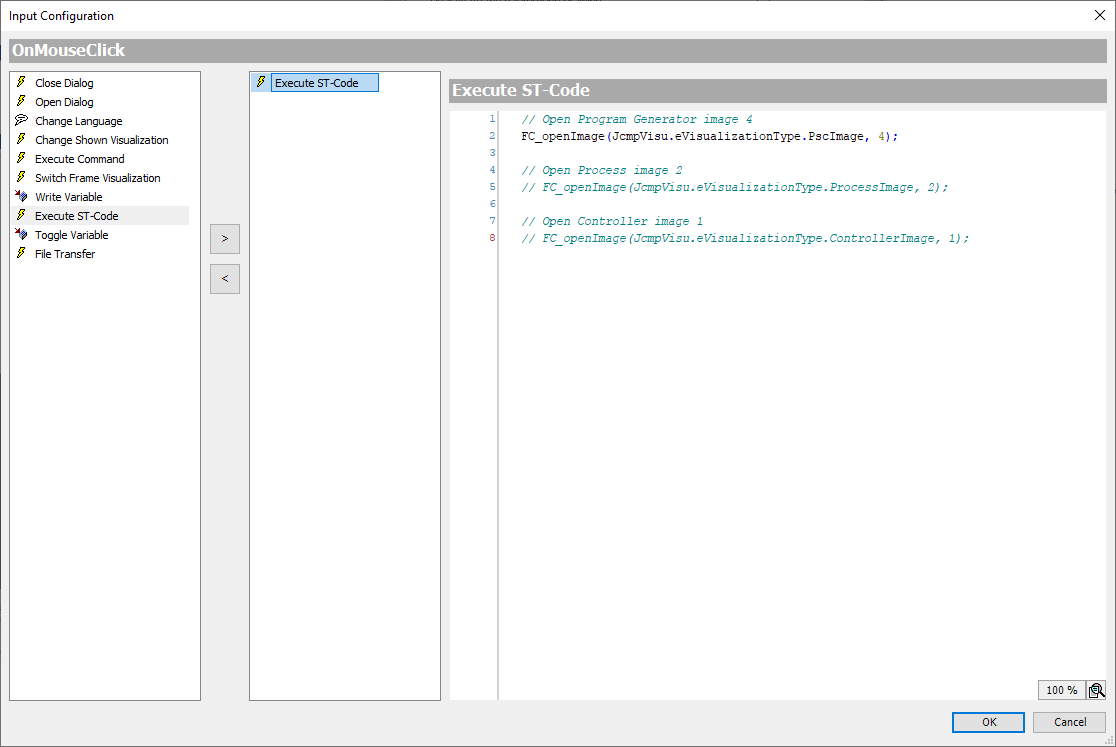
Task: Select Switch Frame Visualization action
Action: pos(97,178)
